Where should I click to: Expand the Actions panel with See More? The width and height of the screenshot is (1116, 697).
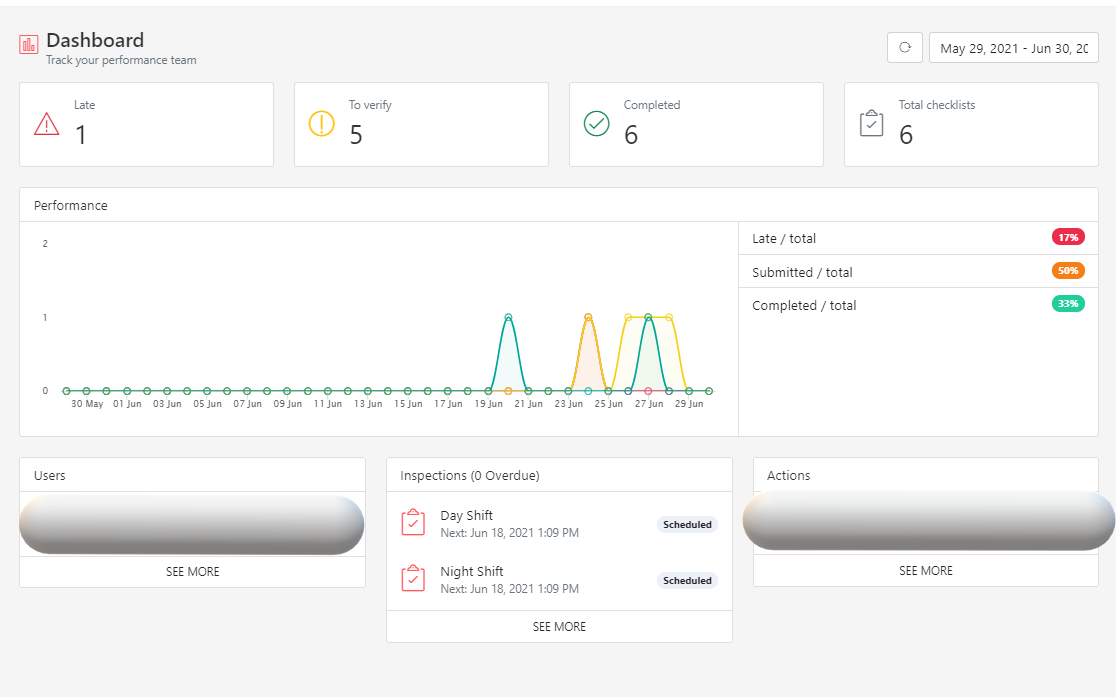pyautogui.click(x=925, y=570)
